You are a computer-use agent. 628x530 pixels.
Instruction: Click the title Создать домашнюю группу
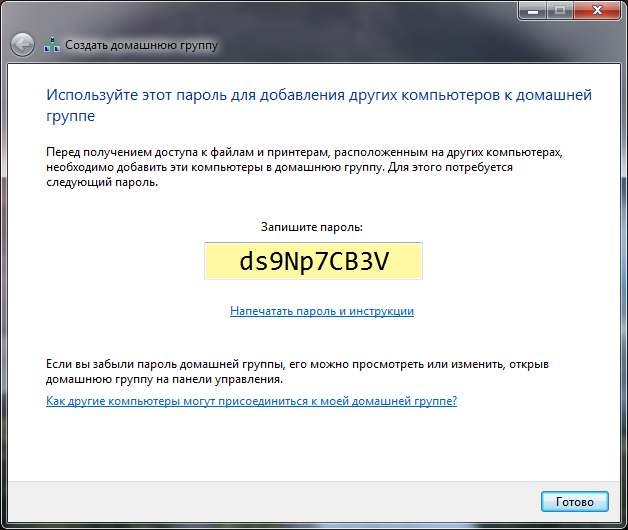pos(141,45)
